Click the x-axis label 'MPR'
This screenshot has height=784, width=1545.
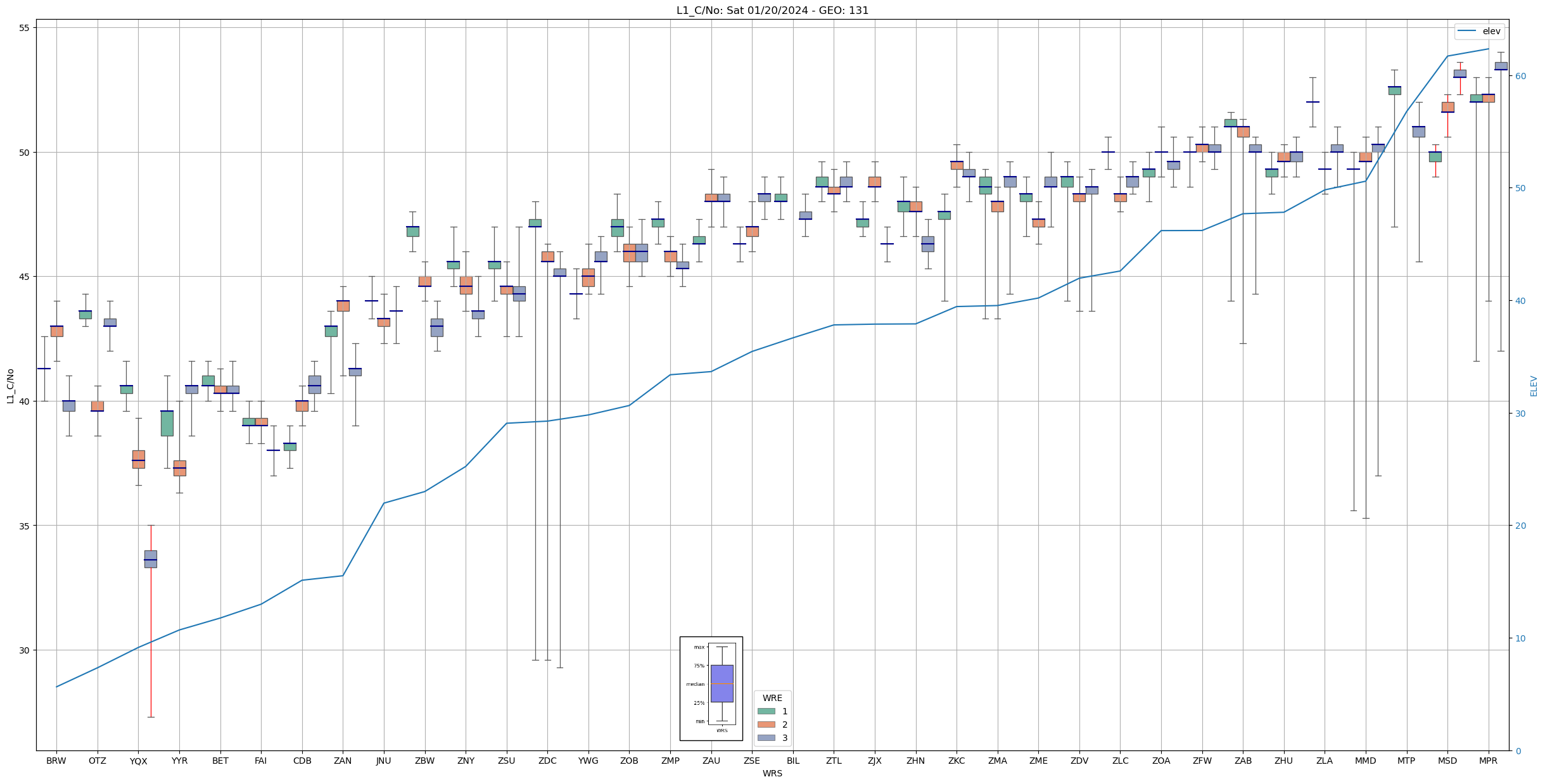click(x=1488, y=761)
